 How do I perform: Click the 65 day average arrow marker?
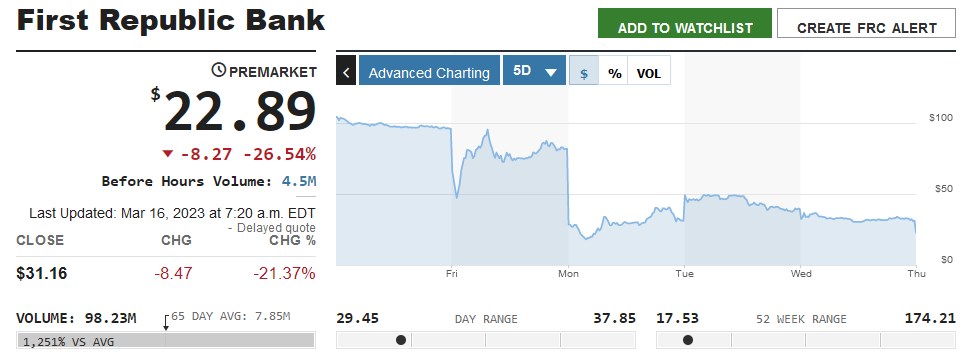(166, 322)
